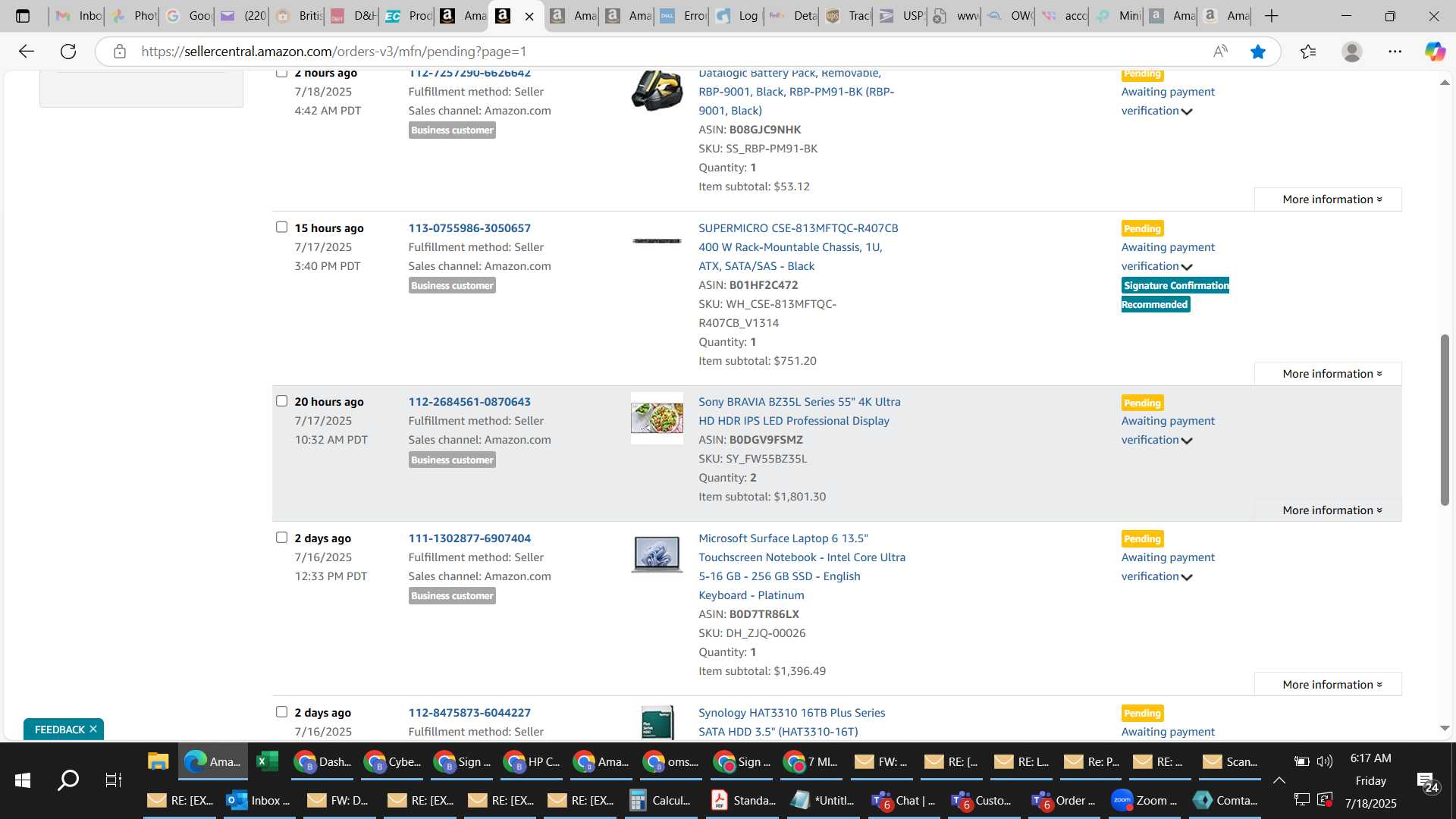
Task: Open the tab actions menu icon
Action: pyautogui.click(x=23, y=16)
